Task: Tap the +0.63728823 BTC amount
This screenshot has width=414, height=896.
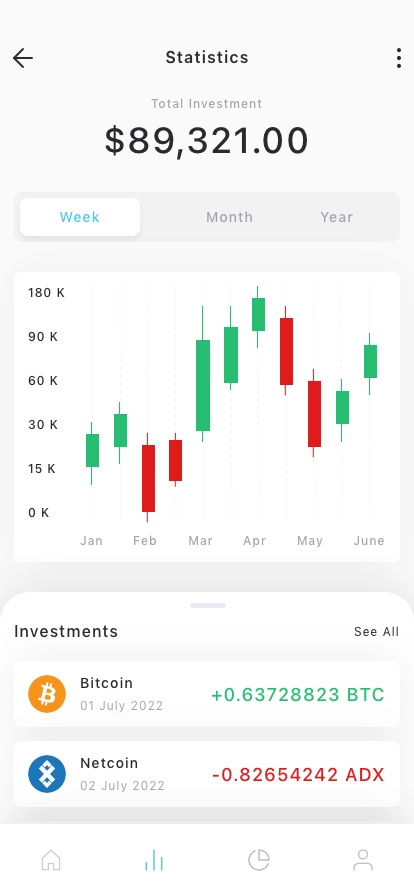Action: pyautogui.click(x=298, y=695)
